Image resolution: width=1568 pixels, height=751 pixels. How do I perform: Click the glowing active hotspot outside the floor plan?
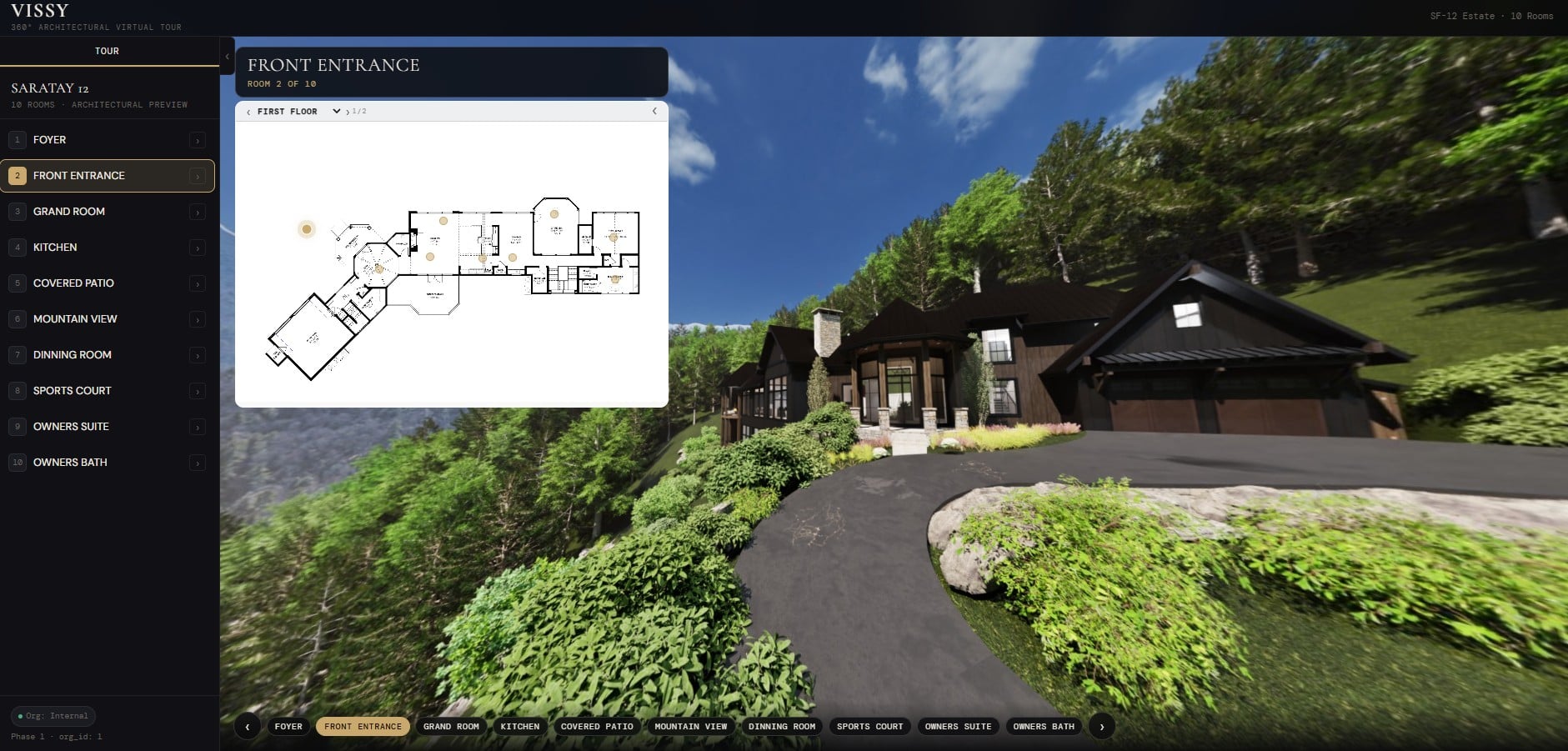pos(307,228)
